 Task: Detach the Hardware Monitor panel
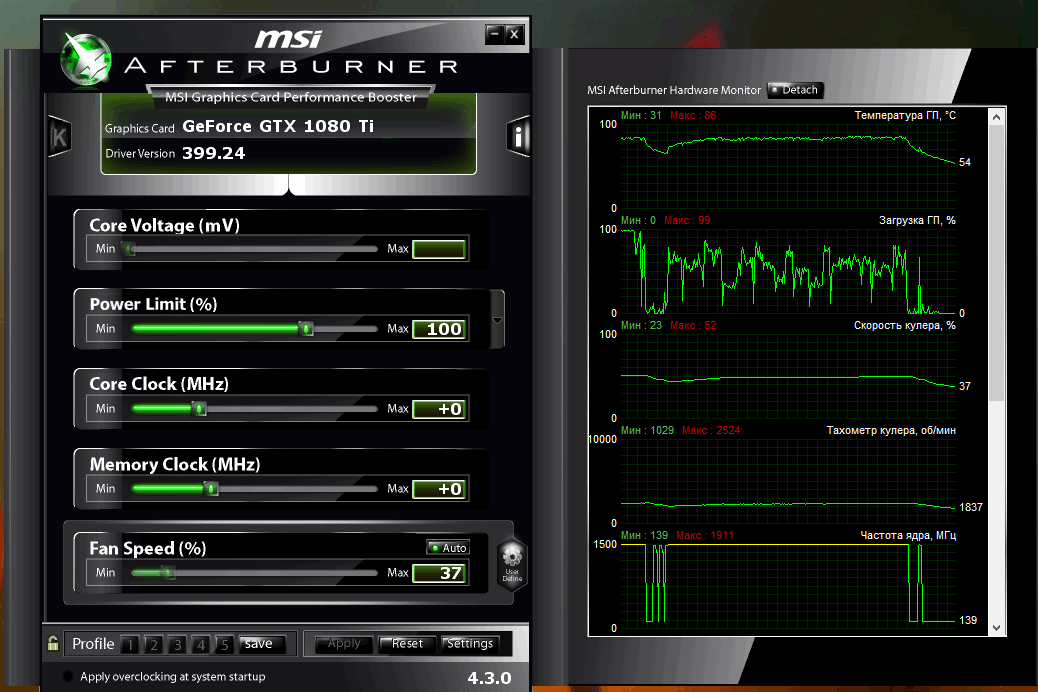795,90
